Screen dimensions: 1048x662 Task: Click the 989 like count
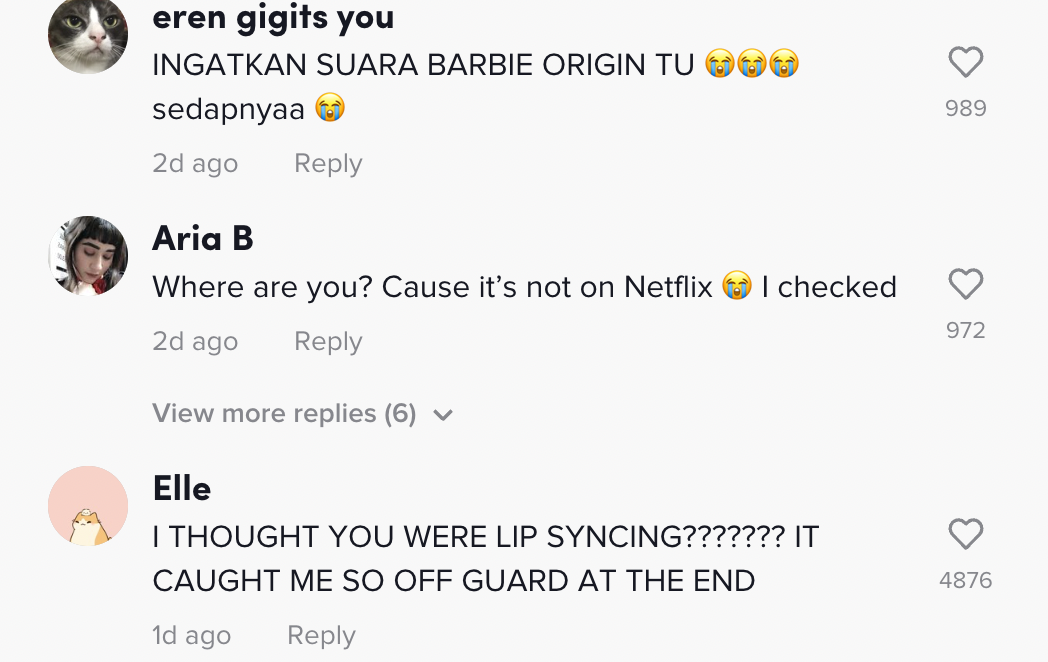point(965,108)
